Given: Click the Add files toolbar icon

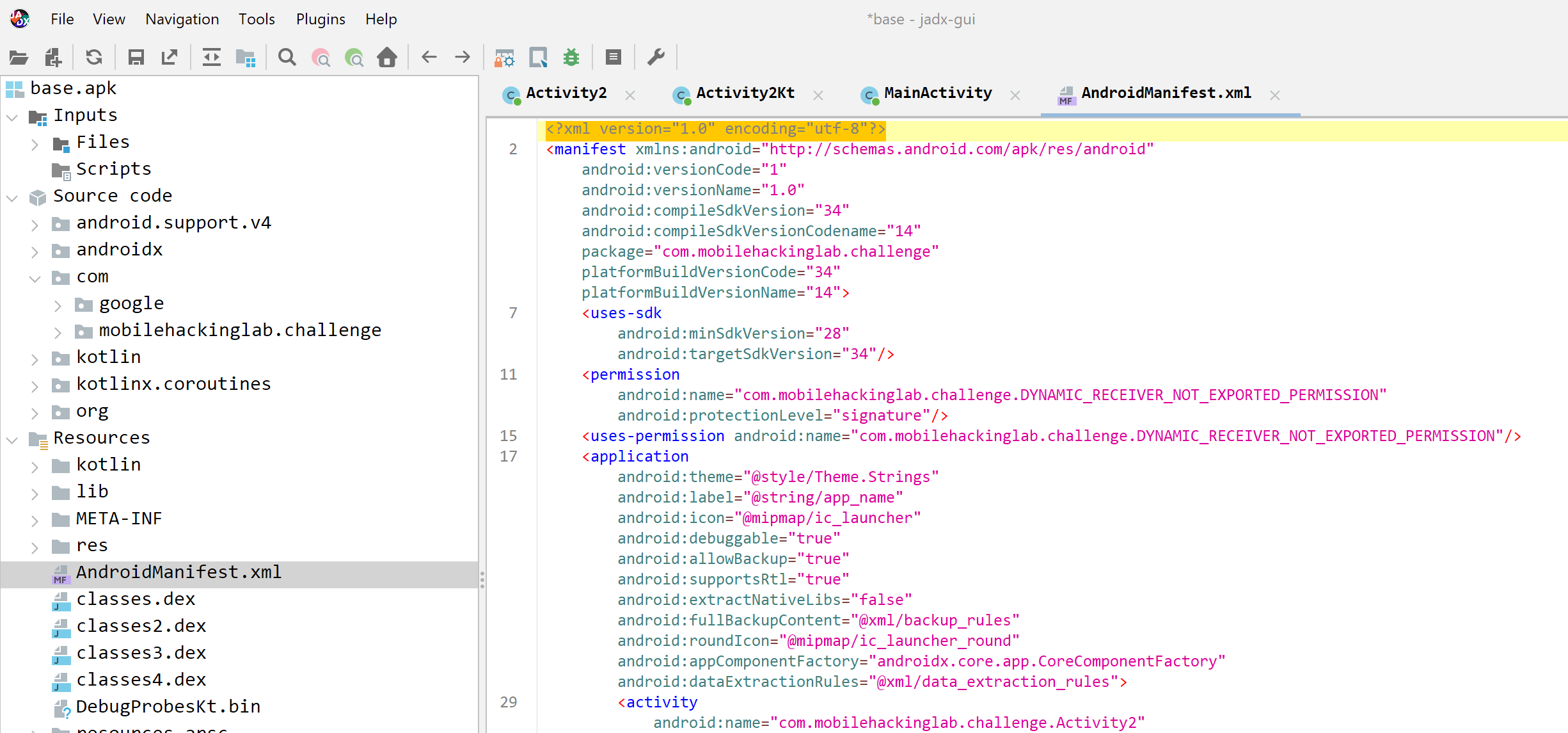Looking at the screenshot, I should pyautogui.click(x=53, y=58).
